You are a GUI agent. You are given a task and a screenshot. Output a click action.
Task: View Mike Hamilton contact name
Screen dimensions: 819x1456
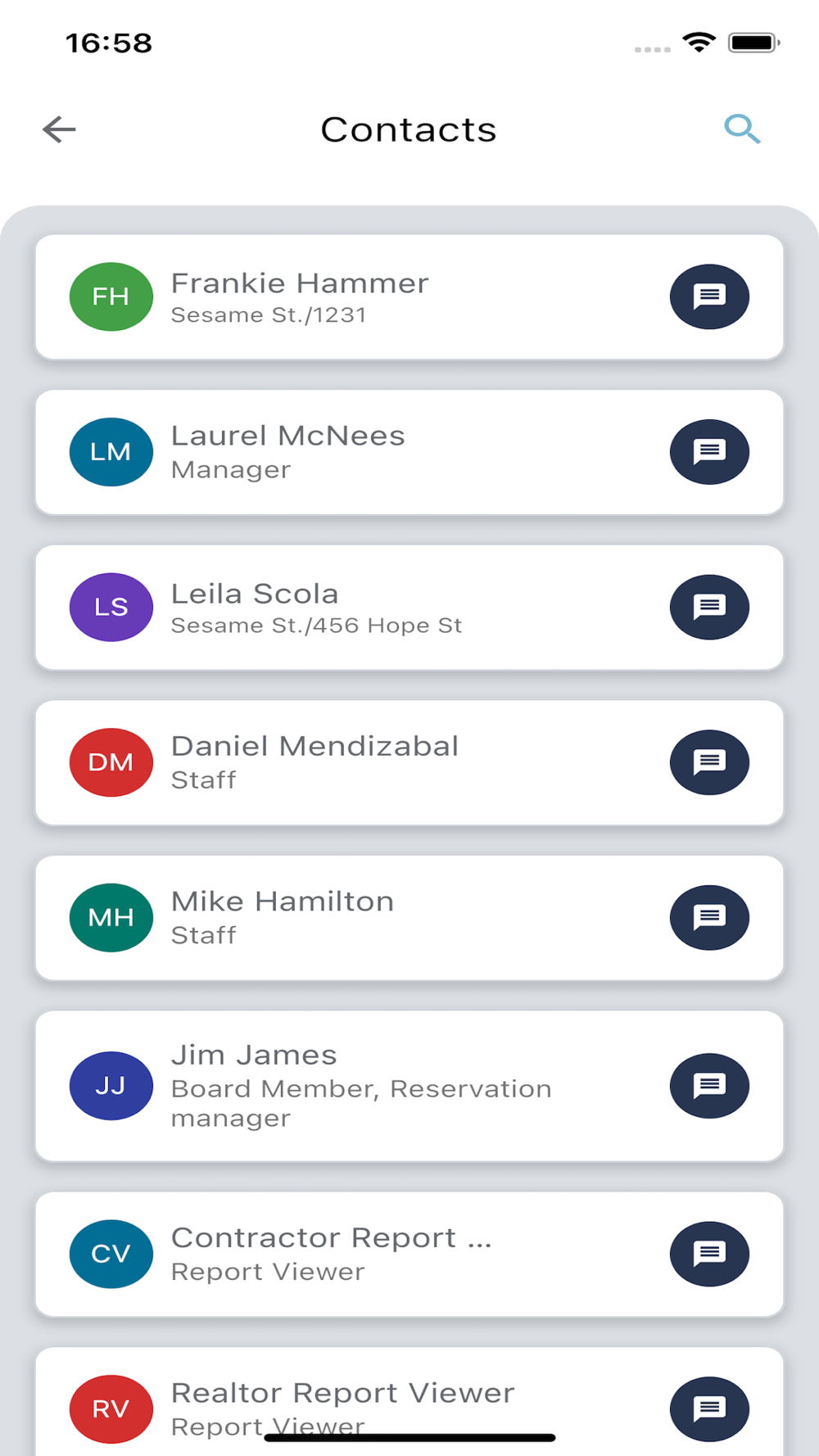tap(283, 902)
